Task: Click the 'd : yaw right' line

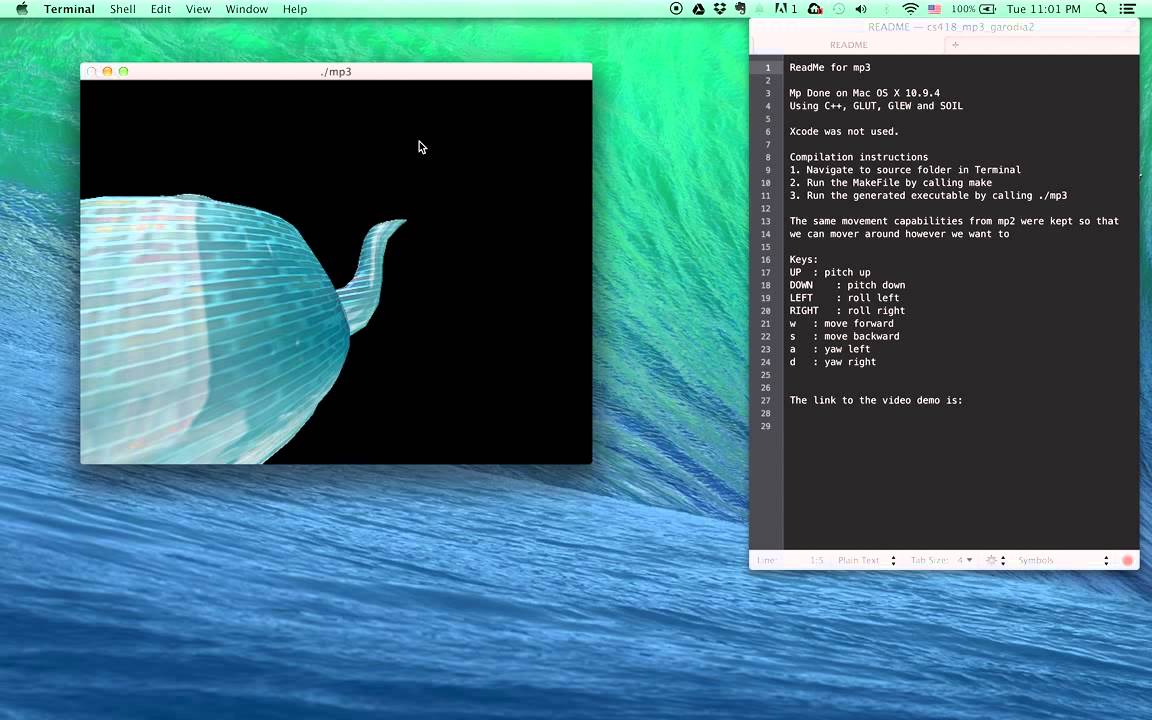Action: click(832, 362)
